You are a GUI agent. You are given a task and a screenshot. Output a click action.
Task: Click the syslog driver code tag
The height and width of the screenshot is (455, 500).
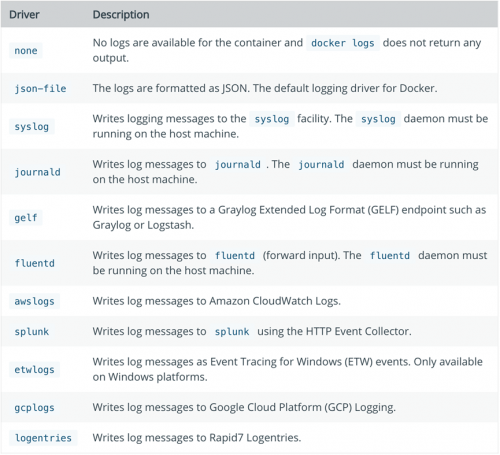point(32,127)
